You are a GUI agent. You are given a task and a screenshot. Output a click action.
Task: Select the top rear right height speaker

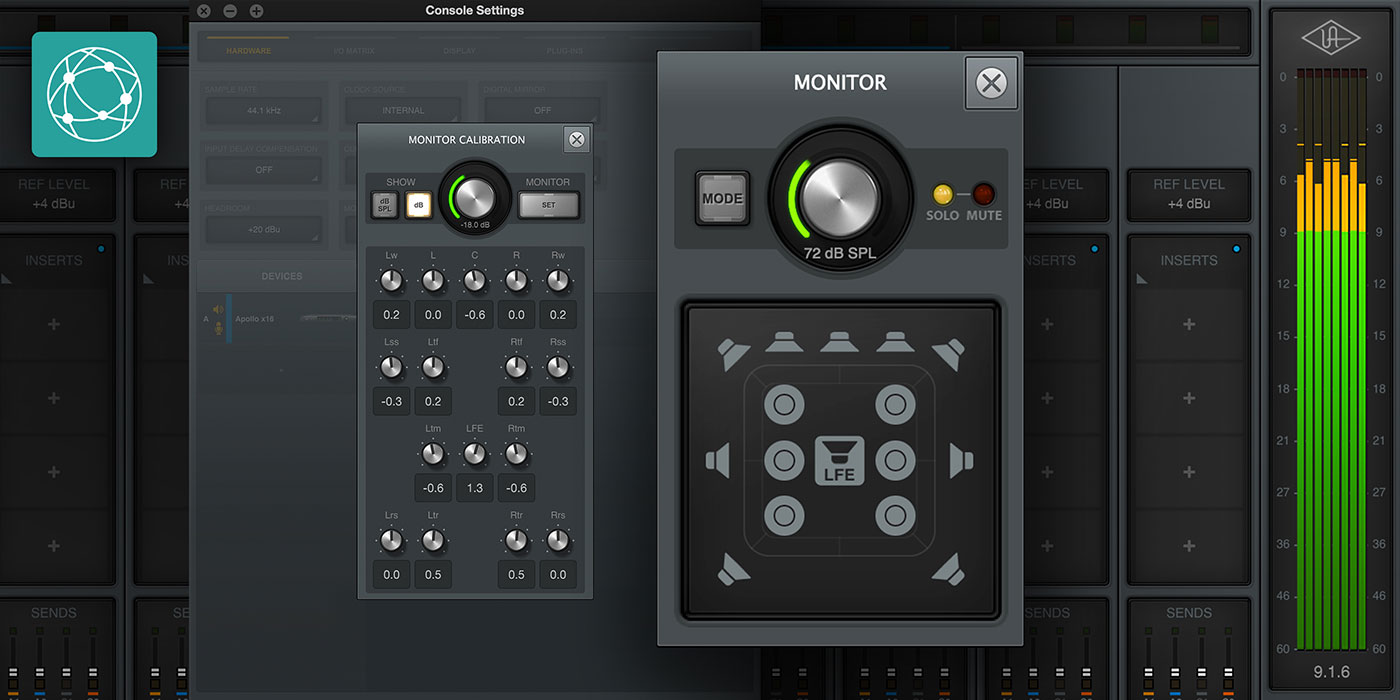(895, 516)
